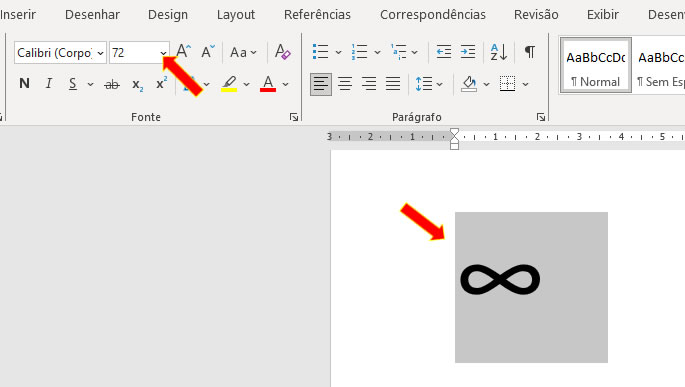Viewport: 685px width, 387px height.
Task: Apply multilevel list
Action: click(x=398, y=52)
